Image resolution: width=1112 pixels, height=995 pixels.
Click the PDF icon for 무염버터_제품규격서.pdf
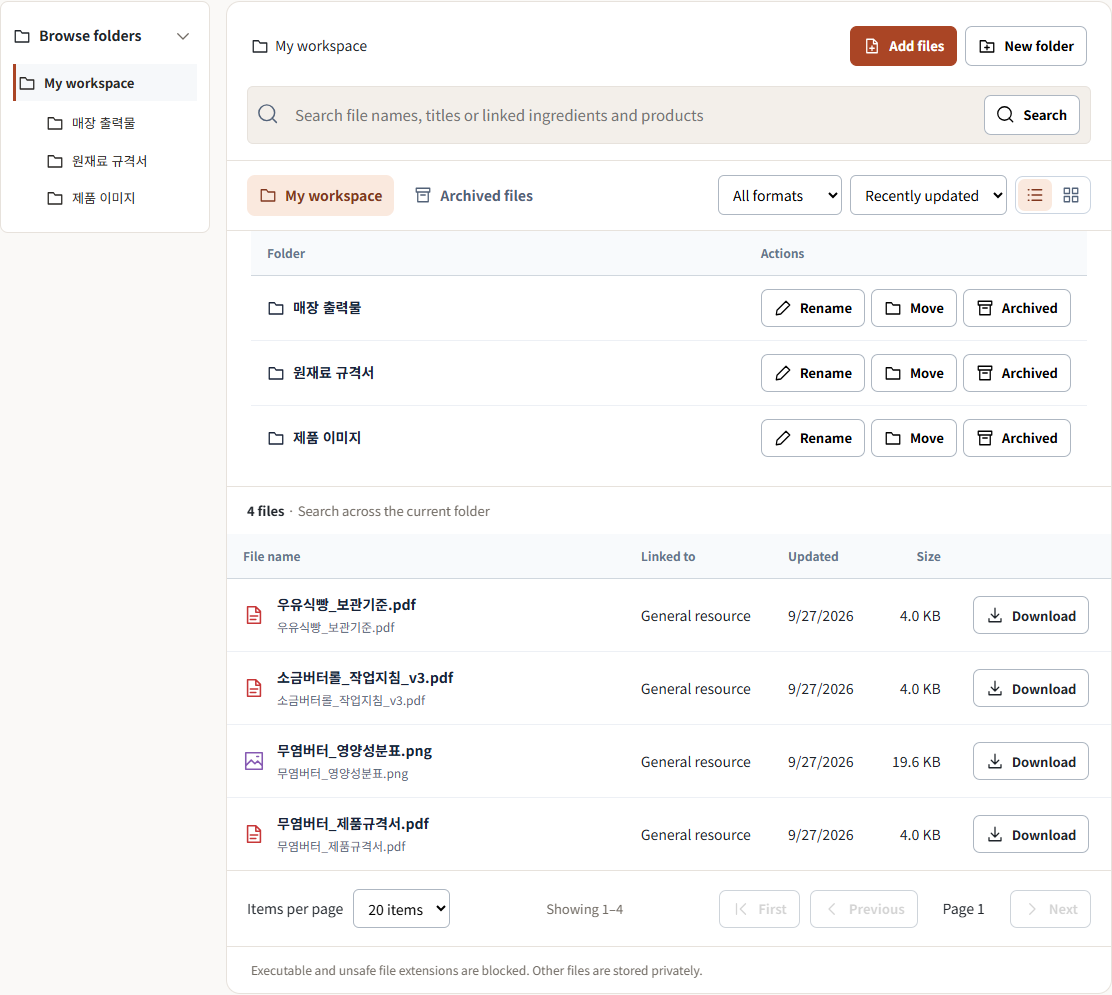(254, 834)
